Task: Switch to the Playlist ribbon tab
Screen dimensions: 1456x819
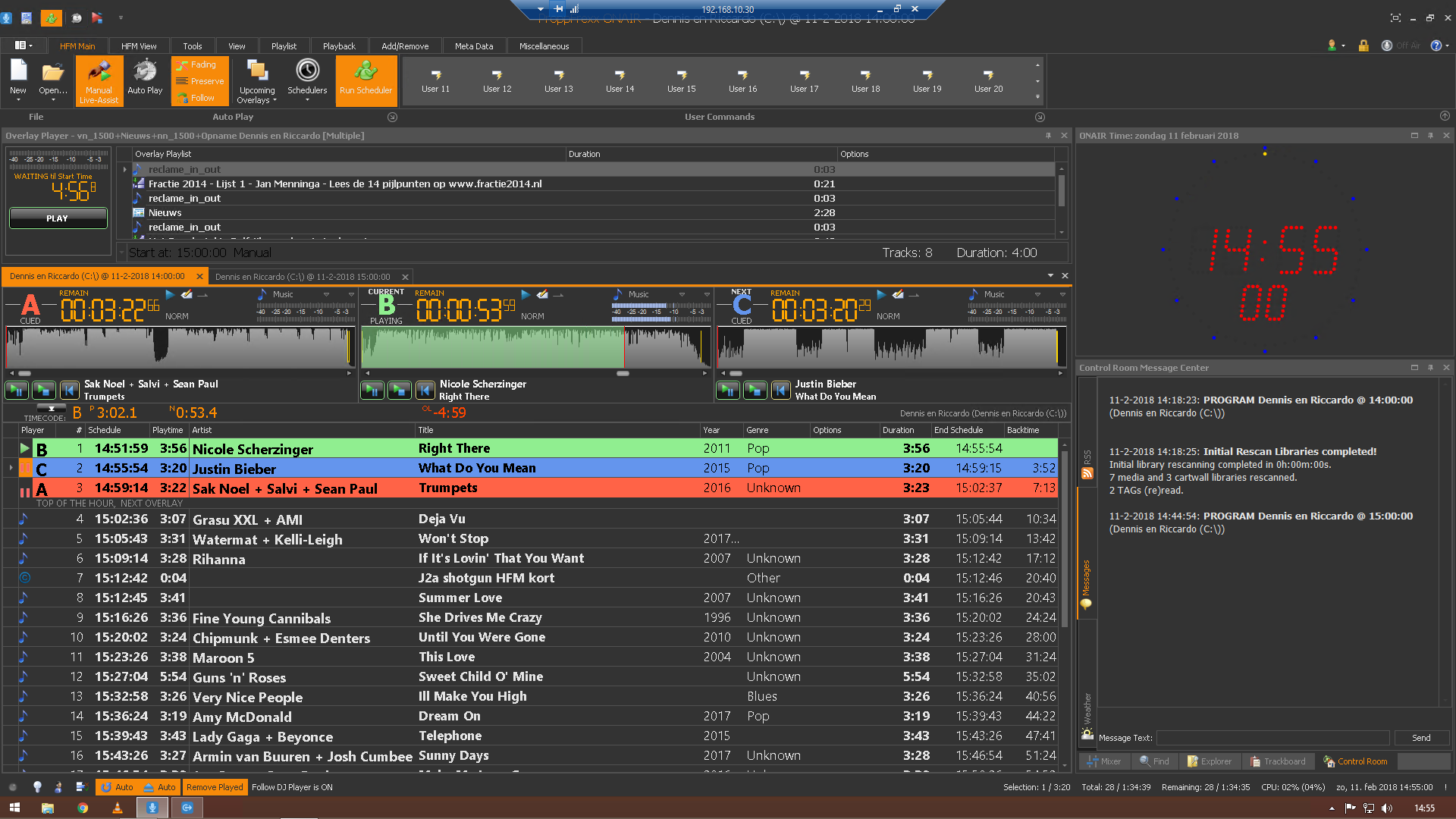Action: click(284, 46)
